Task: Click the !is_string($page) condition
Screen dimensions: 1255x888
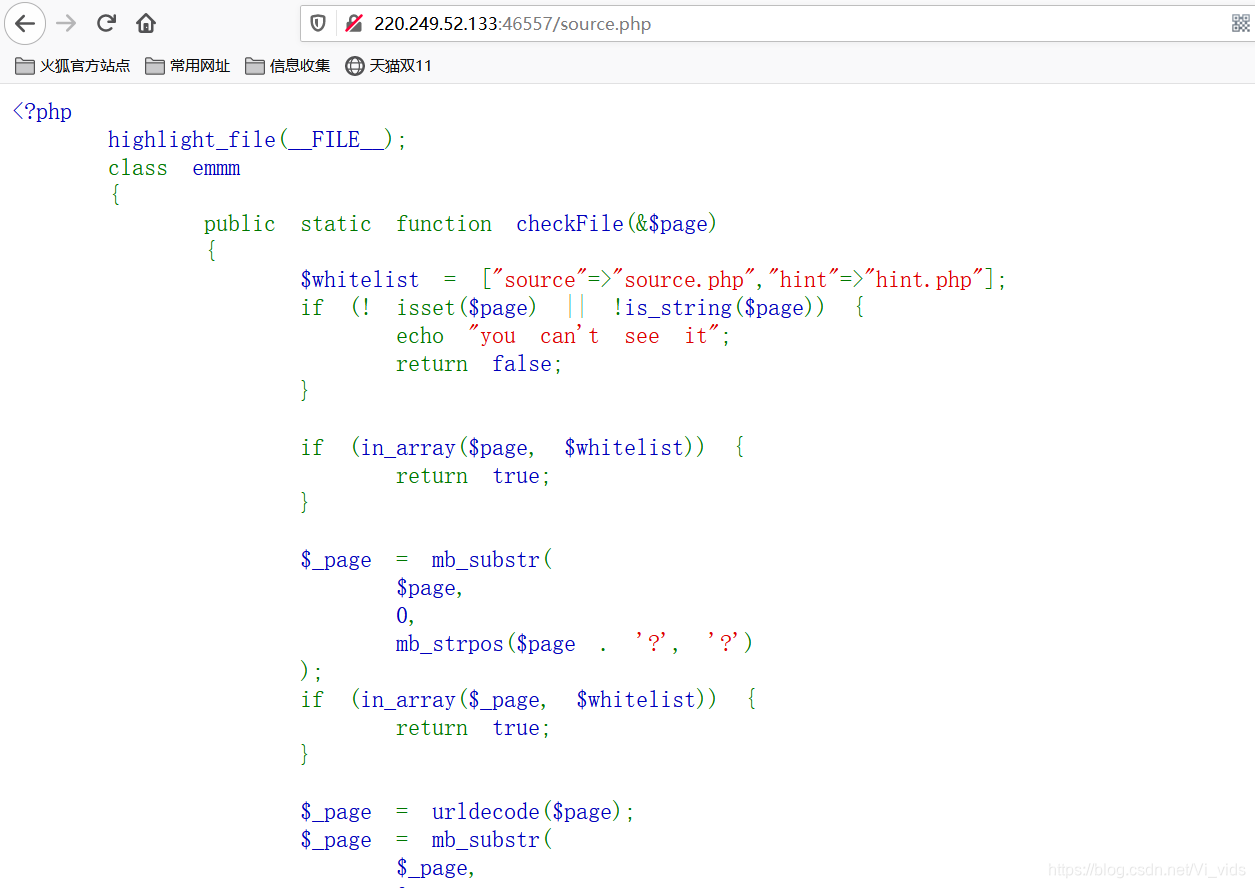Action: tap(718, 308)
